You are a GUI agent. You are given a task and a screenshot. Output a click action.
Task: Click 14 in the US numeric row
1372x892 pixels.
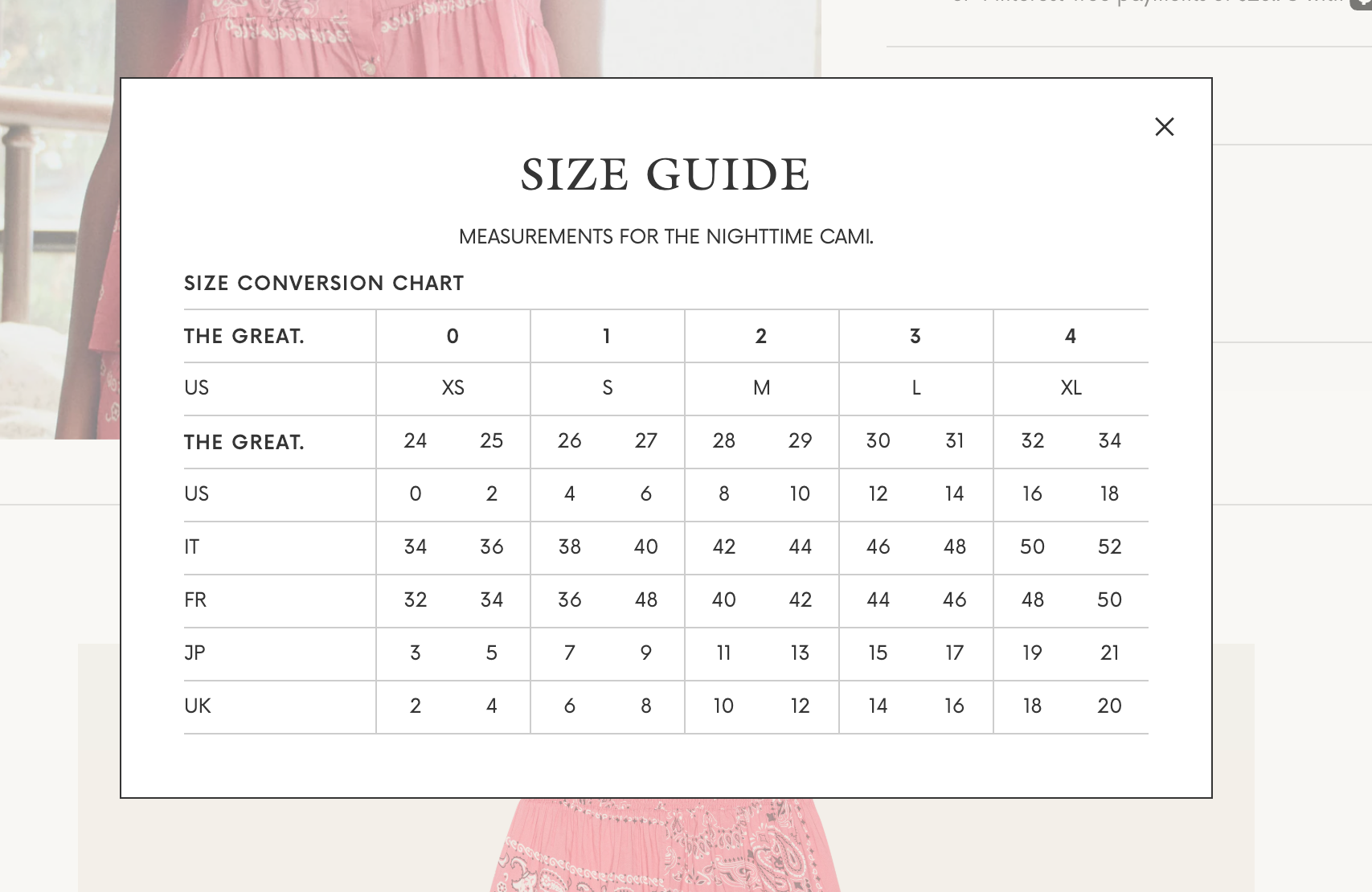[x=954, y=493]
